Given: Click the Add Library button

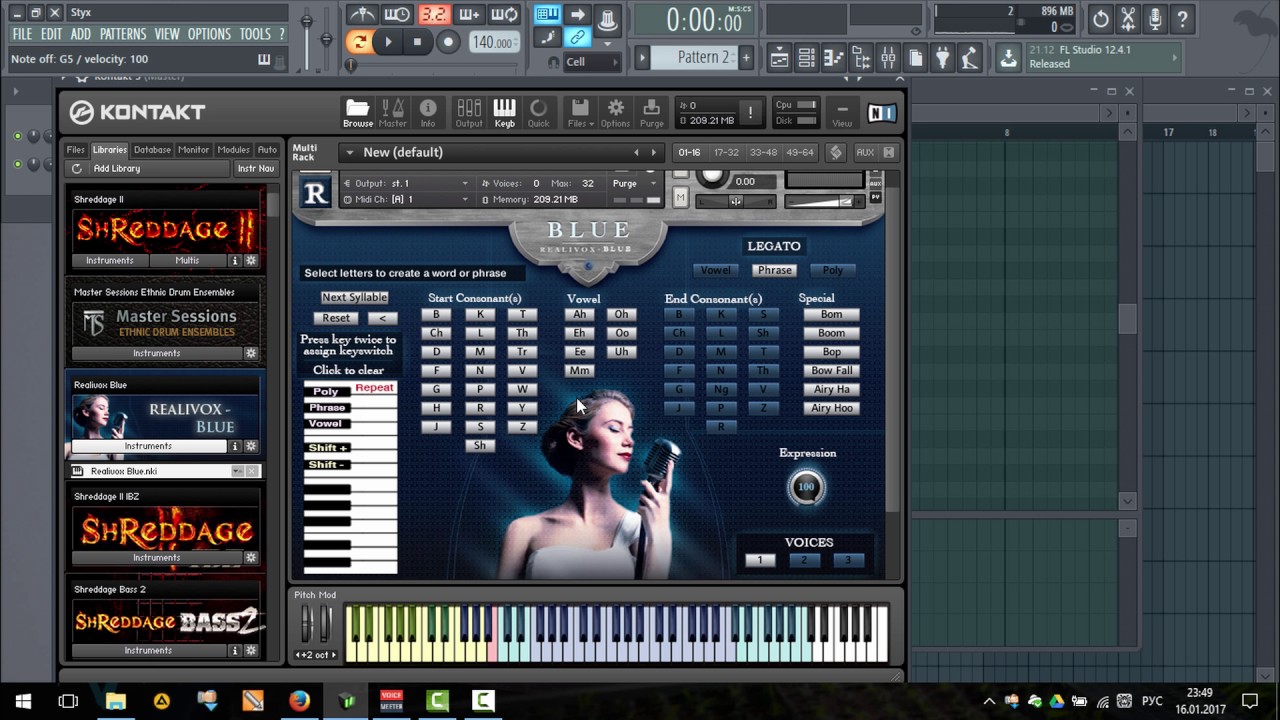Looking at the screenshot, I should (117, 169).
